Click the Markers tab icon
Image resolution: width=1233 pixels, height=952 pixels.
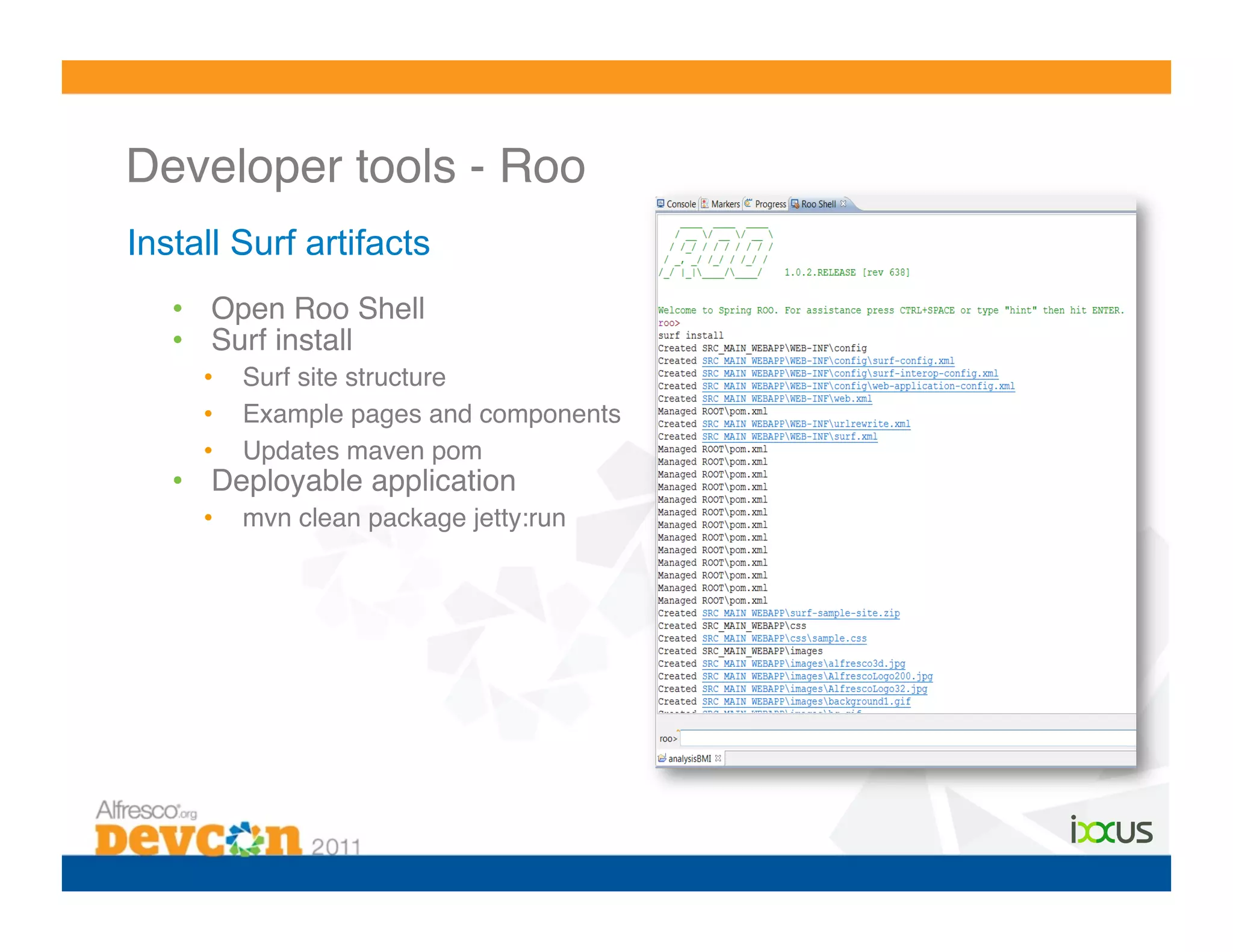[704, 203]
